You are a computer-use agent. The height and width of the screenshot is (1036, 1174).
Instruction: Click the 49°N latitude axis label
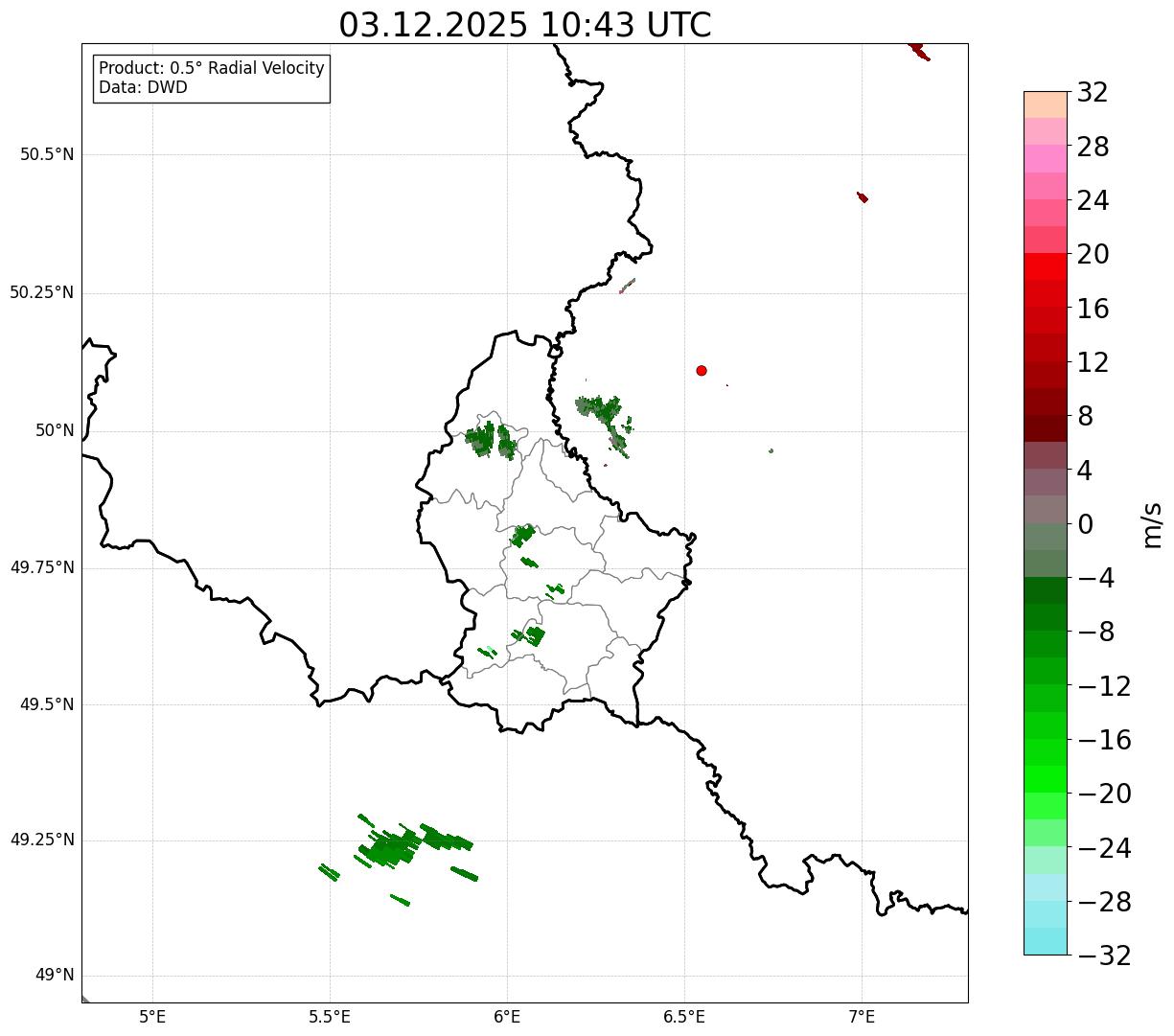coord(55,976)
